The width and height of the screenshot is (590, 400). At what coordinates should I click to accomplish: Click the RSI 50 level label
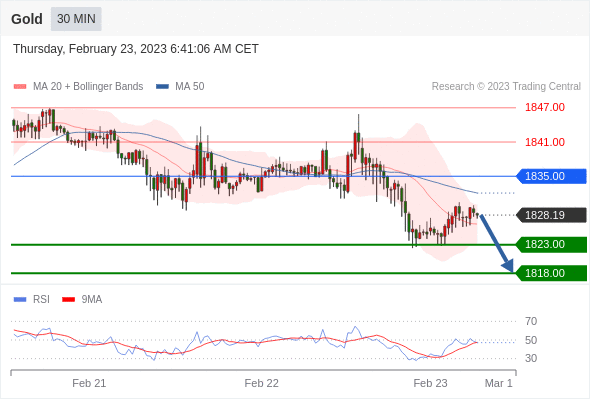tap(531, 340)
